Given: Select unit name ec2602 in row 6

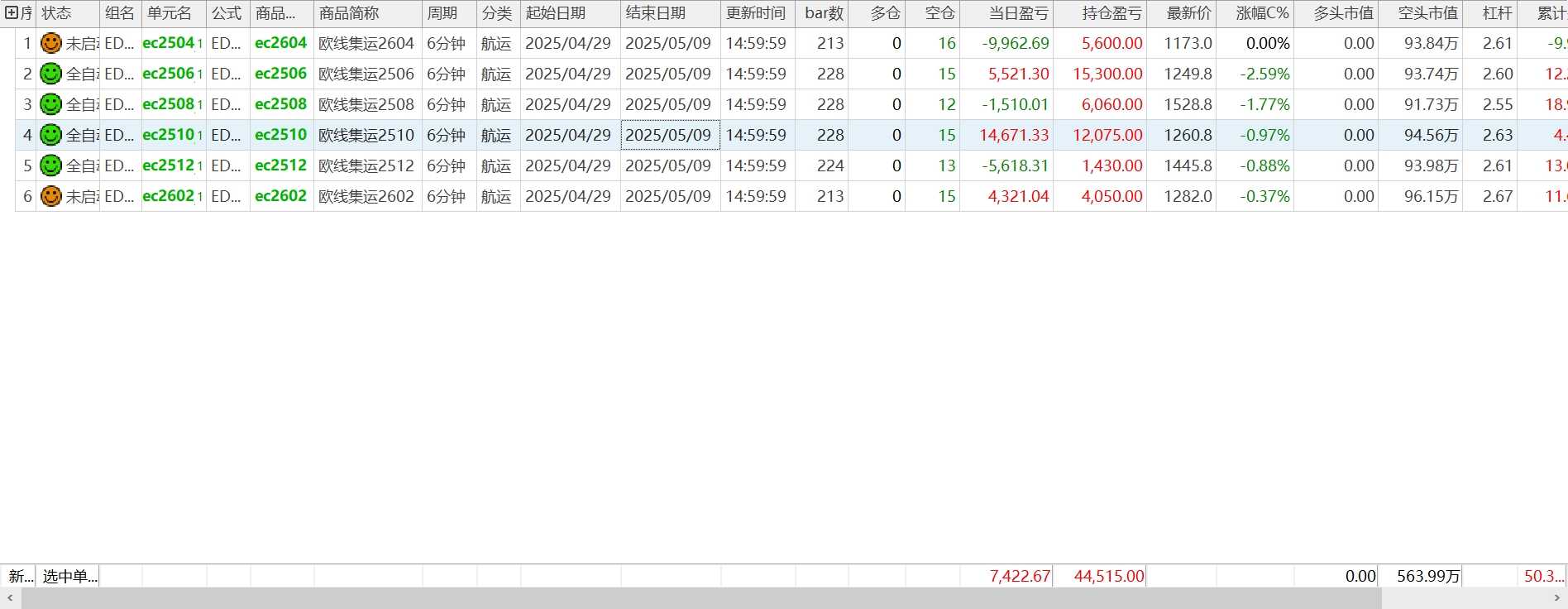Looking at the screenshot, I should (169, 196).
